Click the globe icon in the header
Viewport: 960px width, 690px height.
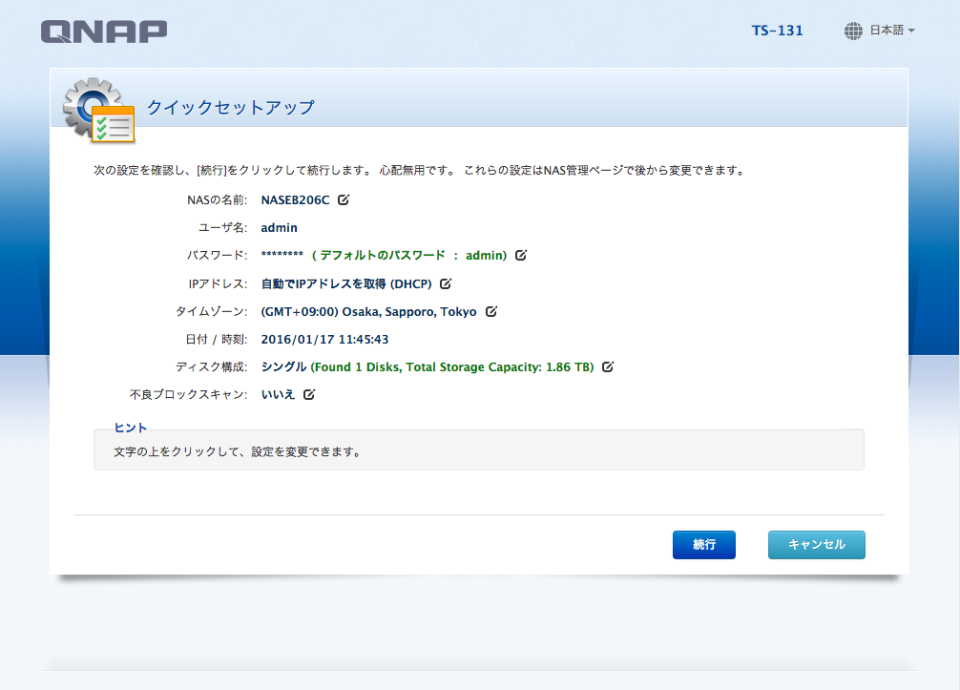click(x=852, y=30)
